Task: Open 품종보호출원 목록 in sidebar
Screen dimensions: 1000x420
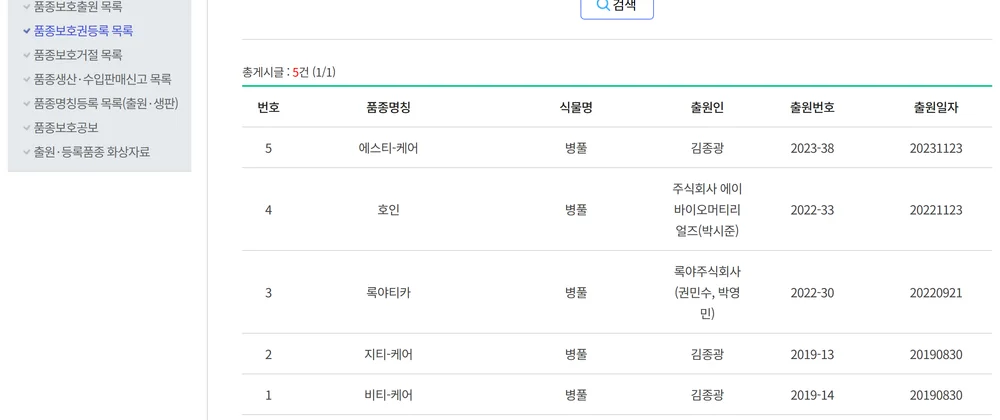Action: (78, 8)
